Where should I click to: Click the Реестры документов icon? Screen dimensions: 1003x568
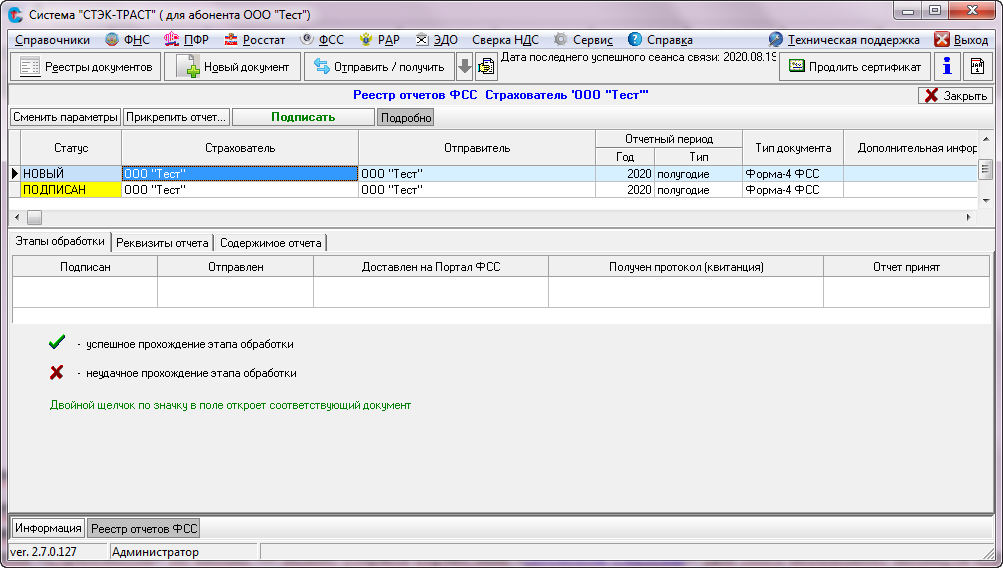pos(30,67)
